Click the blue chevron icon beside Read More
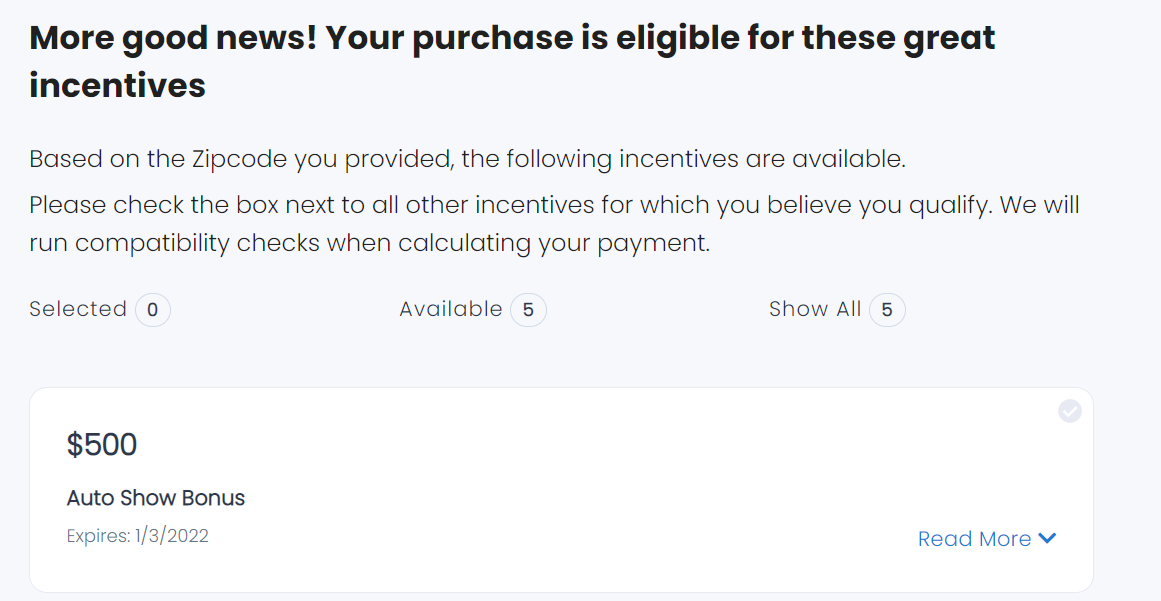Screen dimensions: 1161x601 click(1047, 538)
